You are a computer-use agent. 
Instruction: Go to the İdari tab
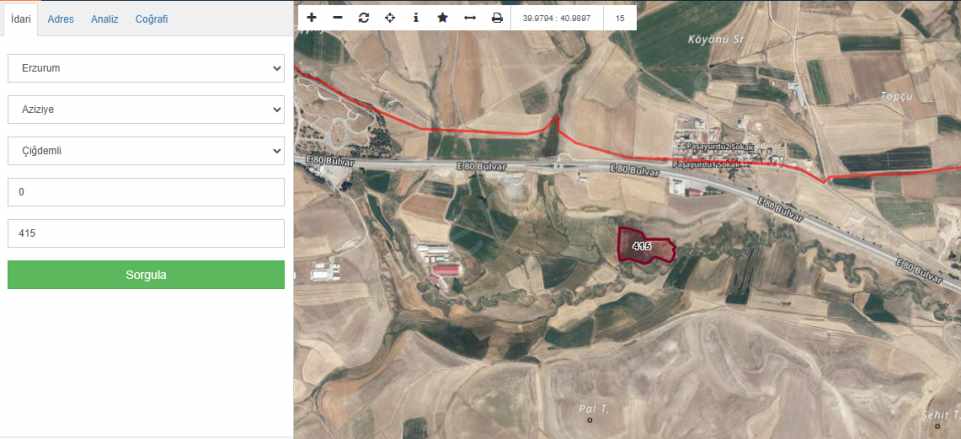coord(19,19)
